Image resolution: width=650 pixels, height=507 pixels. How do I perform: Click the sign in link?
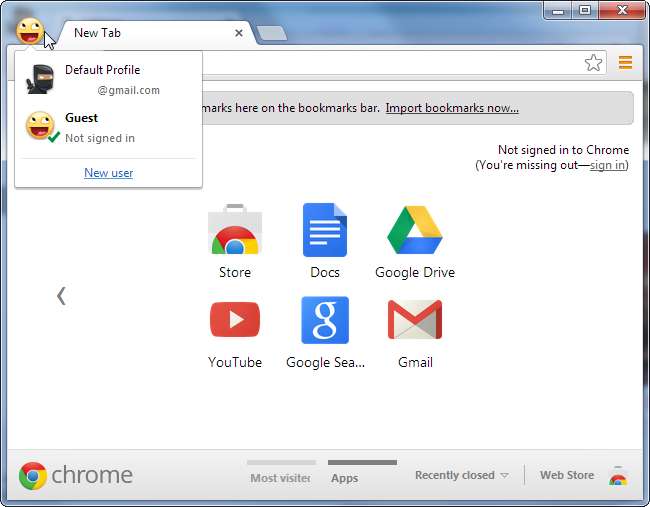point(607,165)
